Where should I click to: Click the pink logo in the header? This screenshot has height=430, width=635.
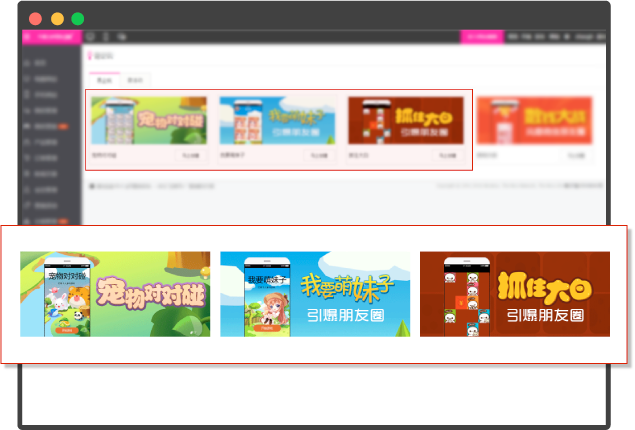point(50,35)
